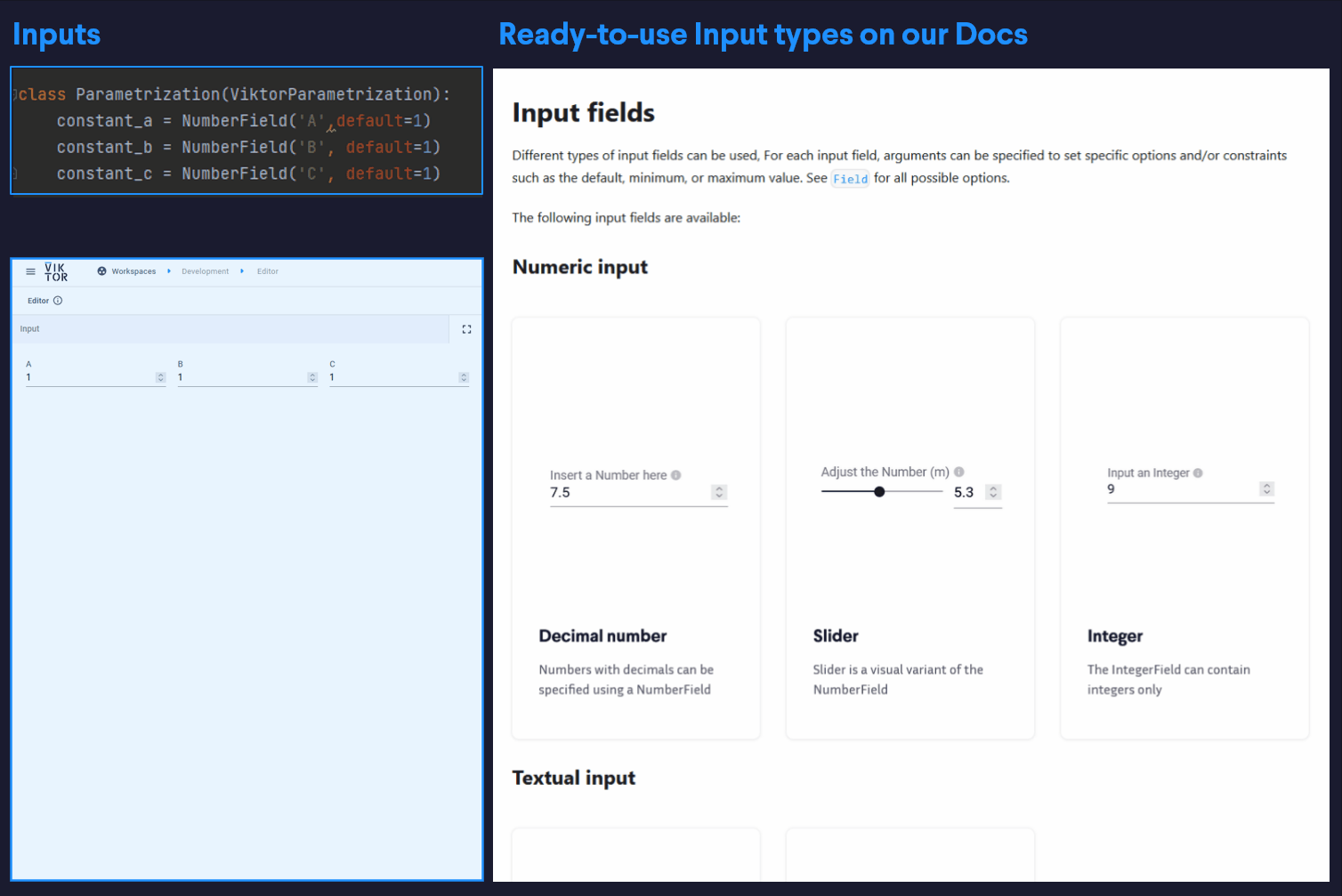Open the hamburger navigation menu
Screen dimensions: 1342x896
pyautogui.click(x=30, y=271)
